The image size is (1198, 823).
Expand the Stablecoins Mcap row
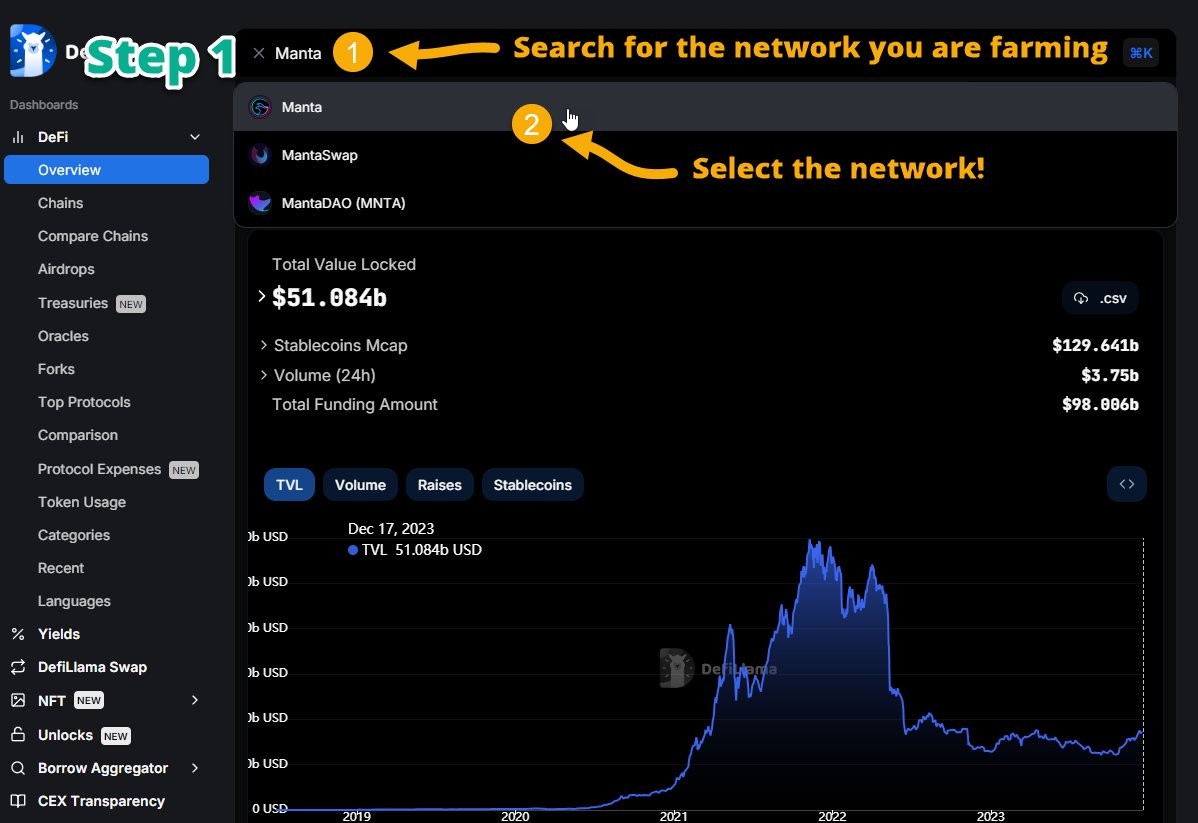pyautogui.click(x=263, y=345)
